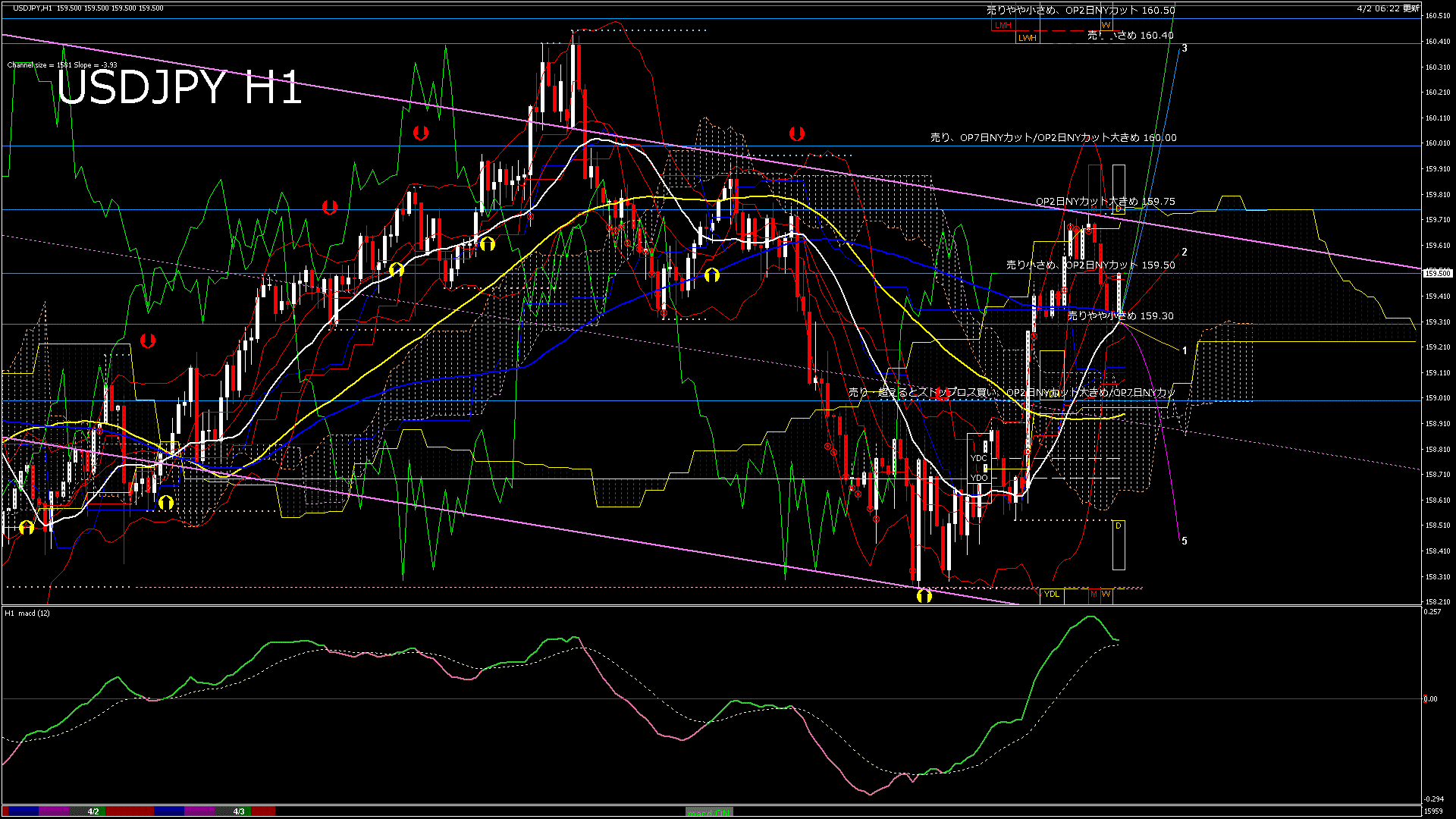Select the 4/3 date segment
The height and width of the screenshot is (819, 1456).
click(239, 811)
